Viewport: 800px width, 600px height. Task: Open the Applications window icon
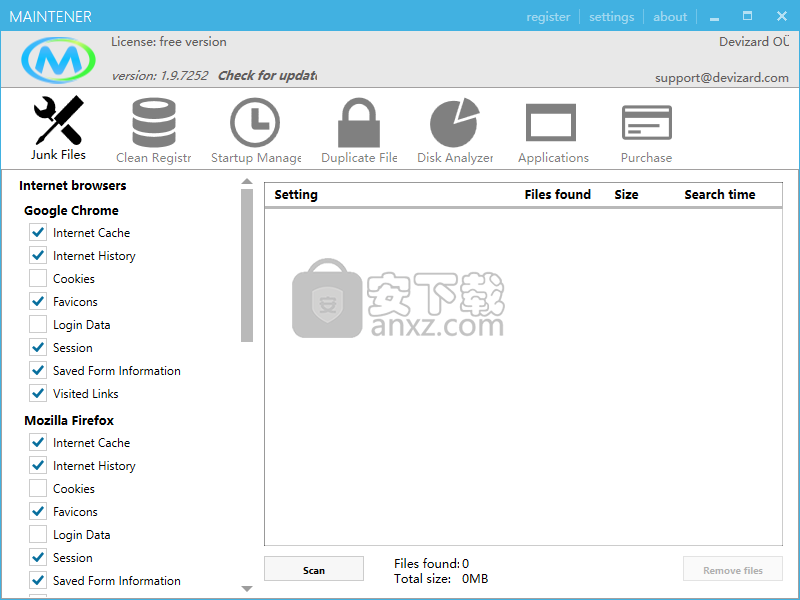[552, 124]
